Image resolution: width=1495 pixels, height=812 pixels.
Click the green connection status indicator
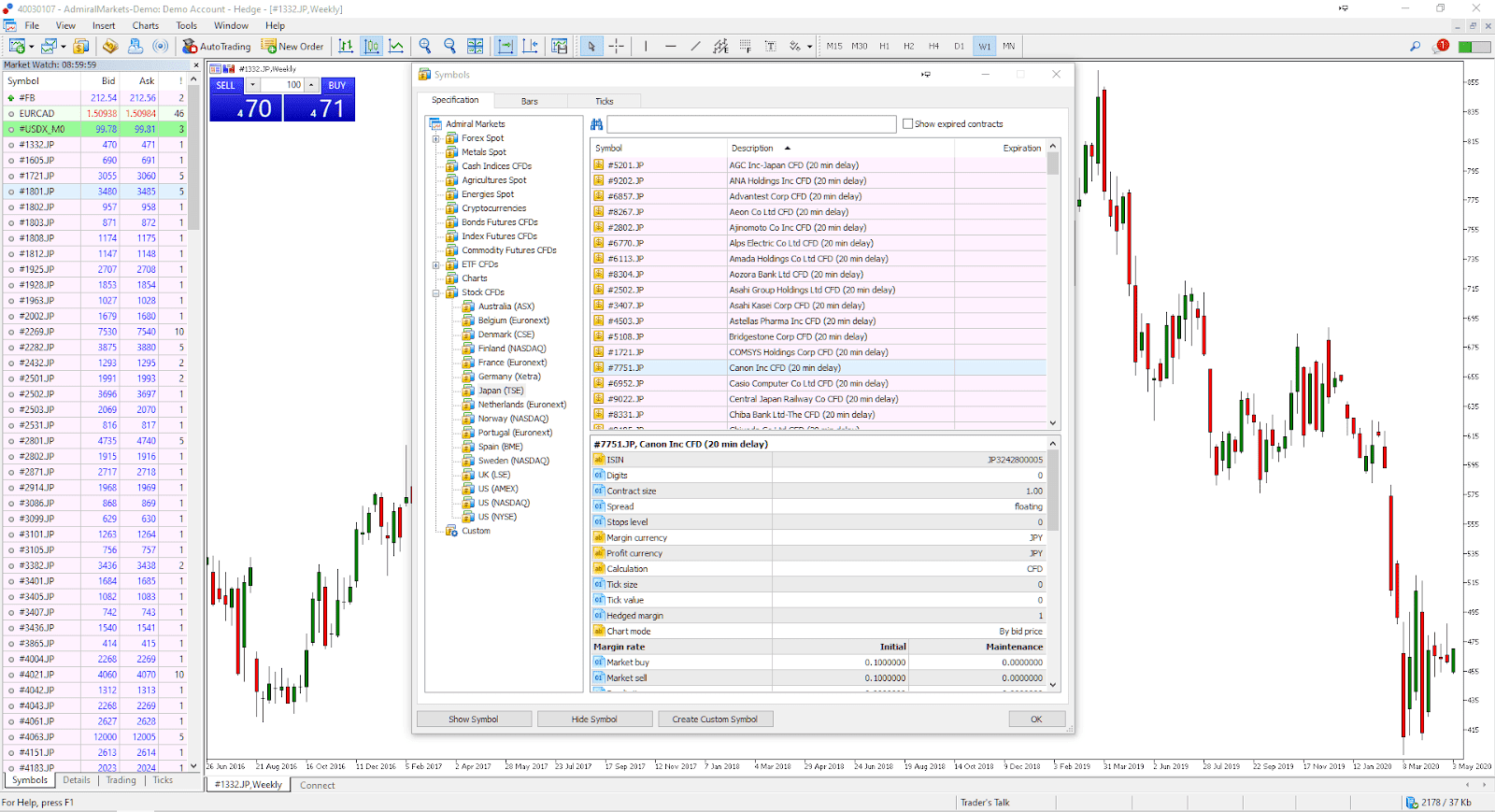tap(1474, 46)
